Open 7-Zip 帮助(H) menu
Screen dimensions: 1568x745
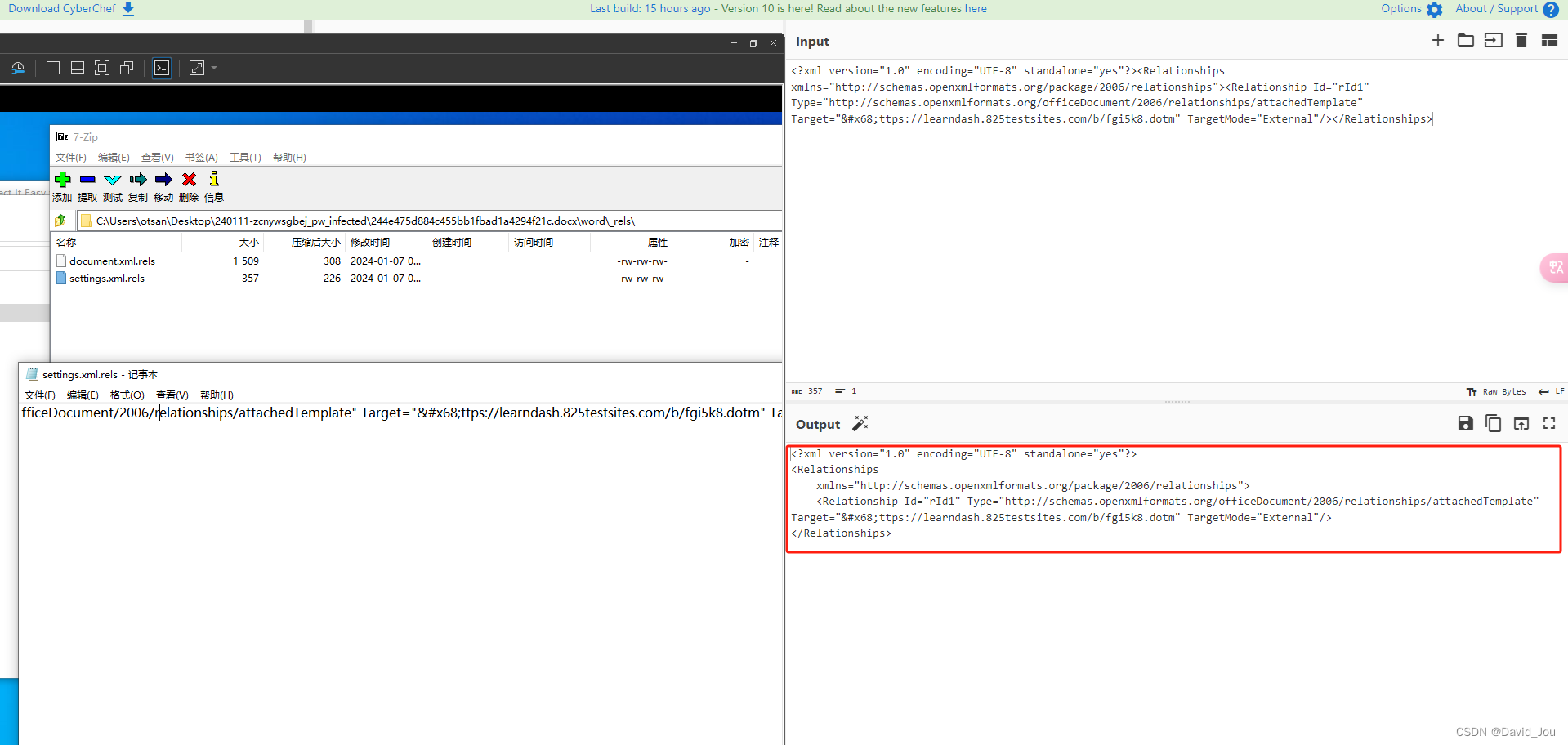pos(289,158)
